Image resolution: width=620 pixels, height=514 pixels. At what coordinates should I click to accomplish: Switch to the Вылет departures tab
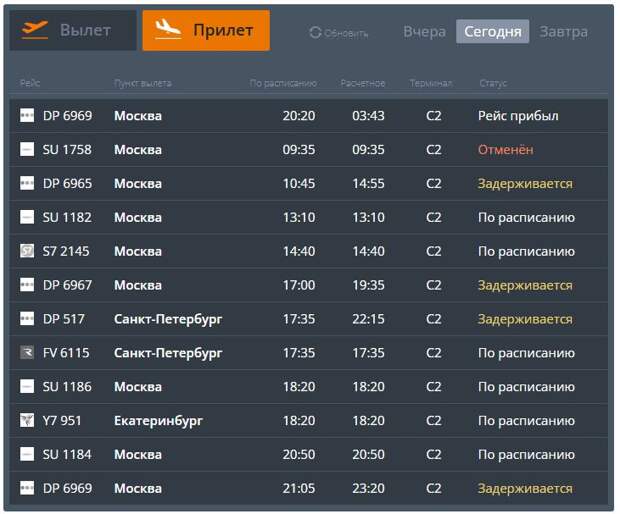pyautogui.click(x=73, y=31)
